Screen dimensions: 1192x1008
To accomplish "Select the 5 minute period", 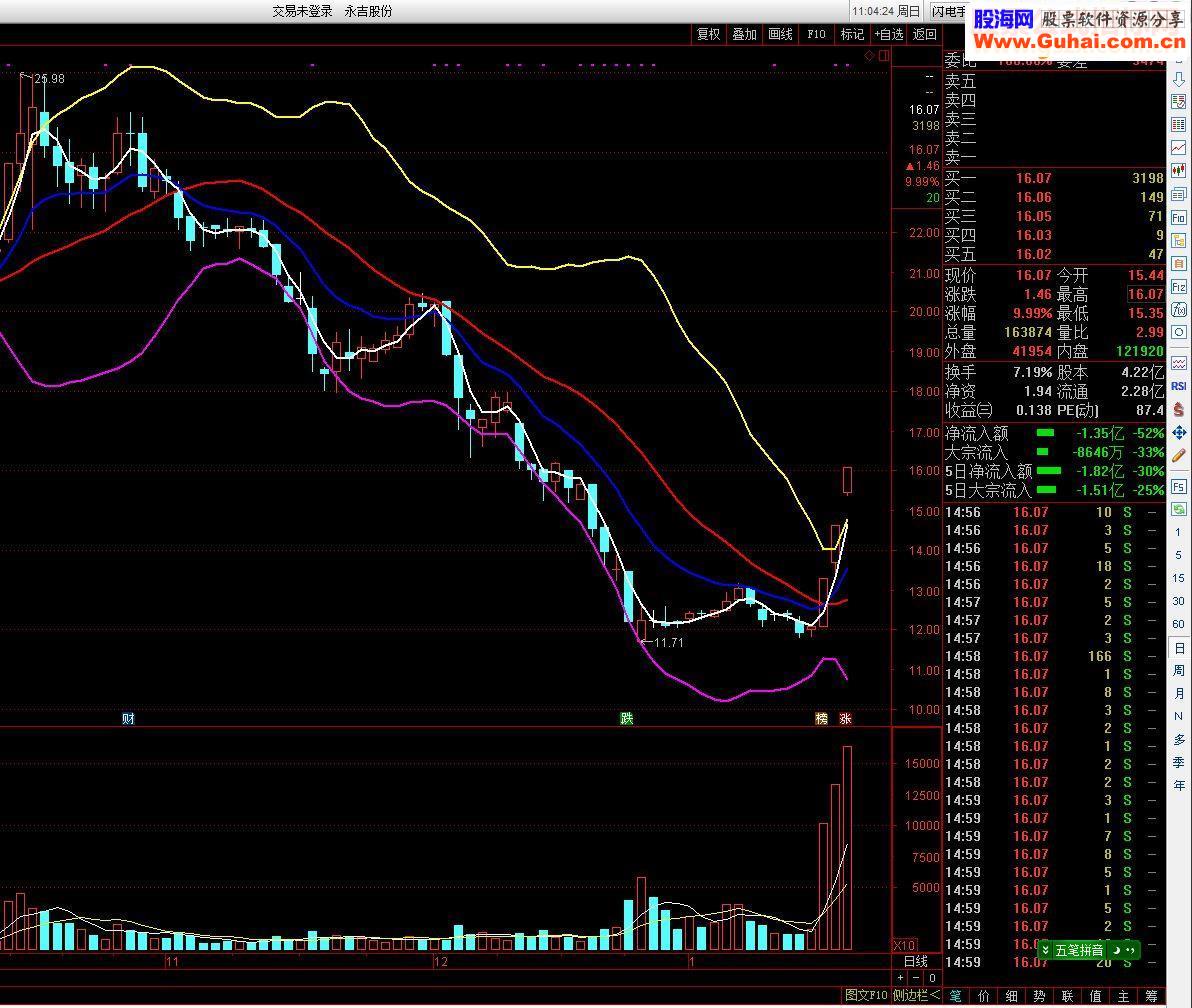I will tap(1178, 555).
